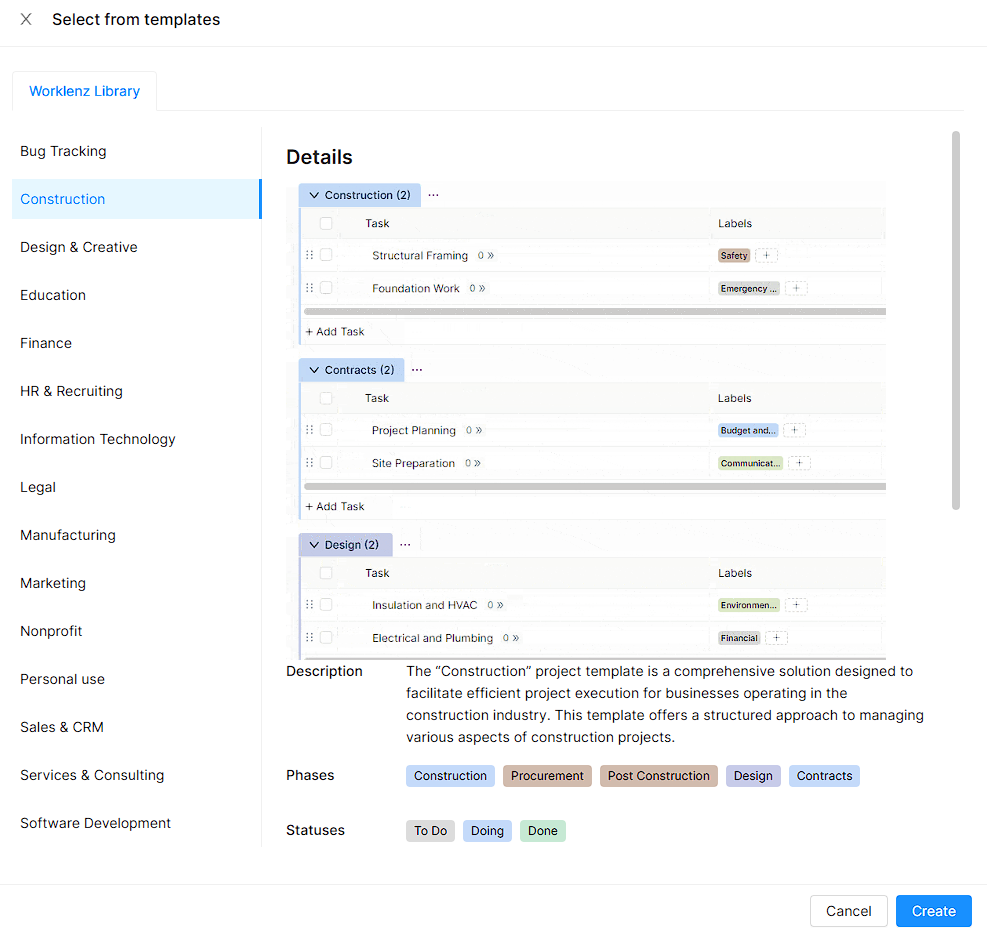This screenshot has height=928, width=987.
Task: Open the three-dot menu beside Construction group
Action: point(433,195)
